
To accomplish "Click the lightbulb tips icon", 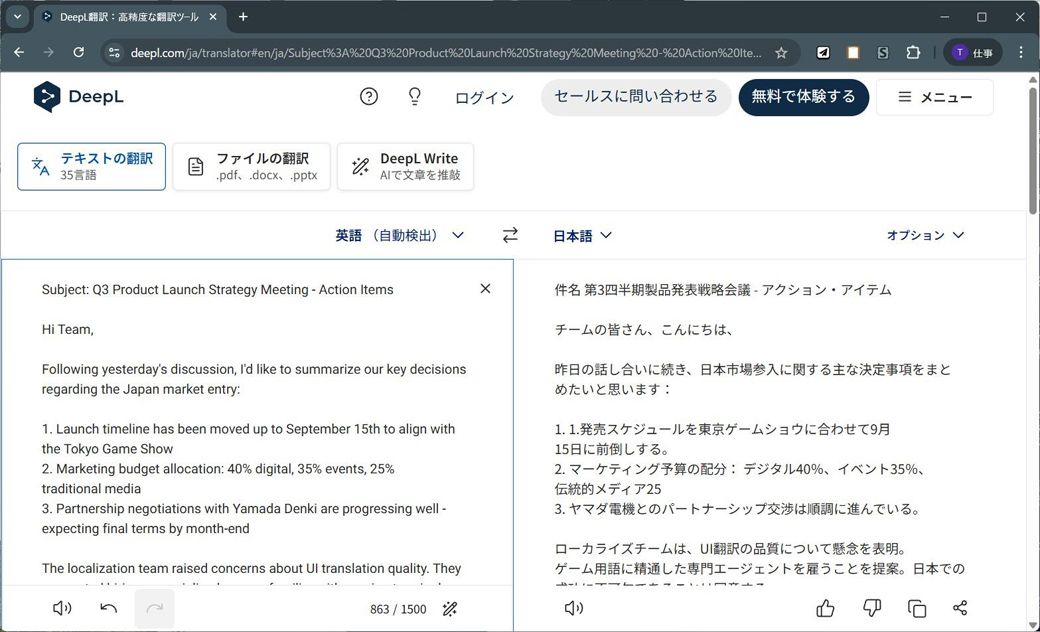I will [x=415, y=97].
